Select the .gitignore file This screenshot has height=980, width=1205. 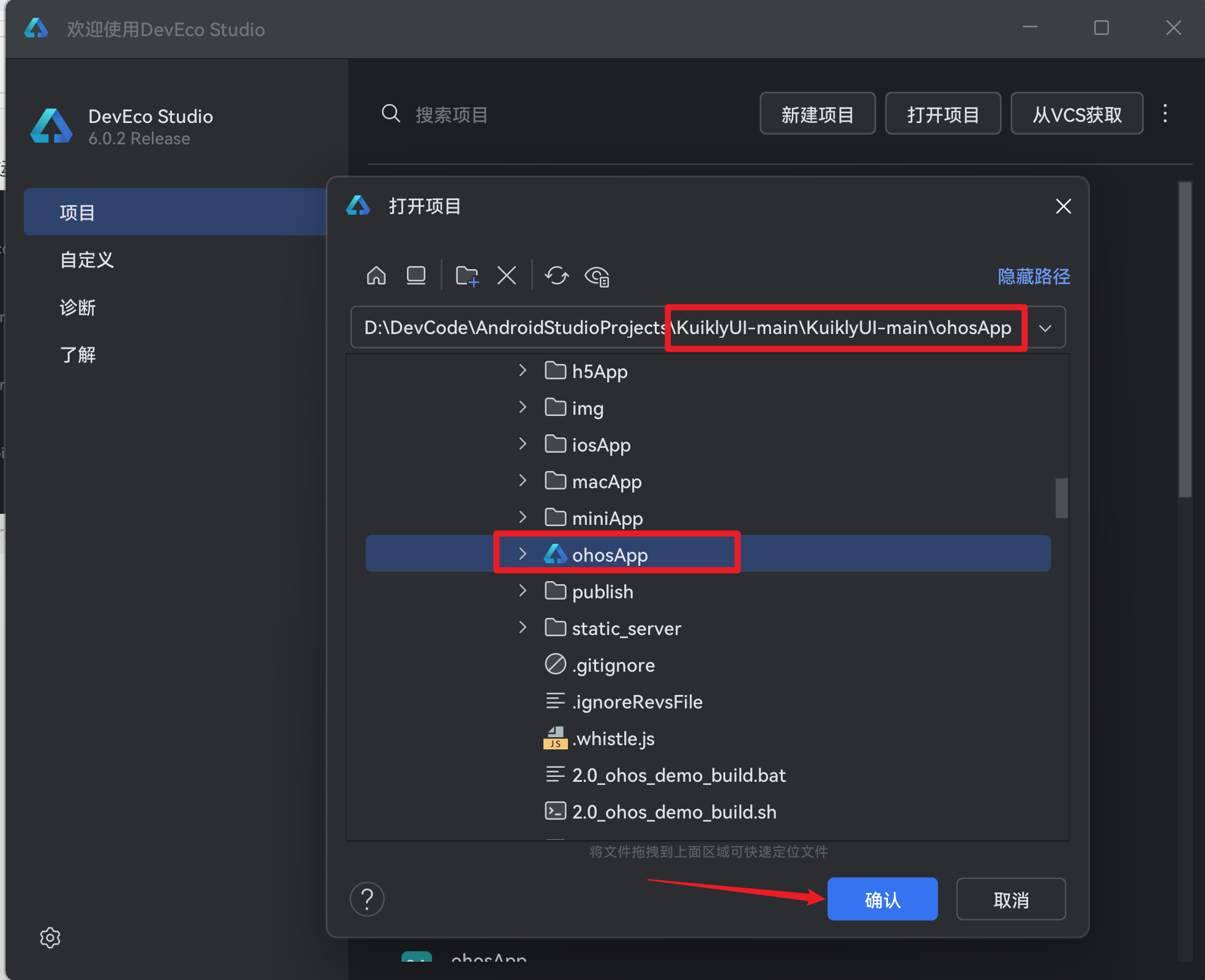(x=613, y=665)
